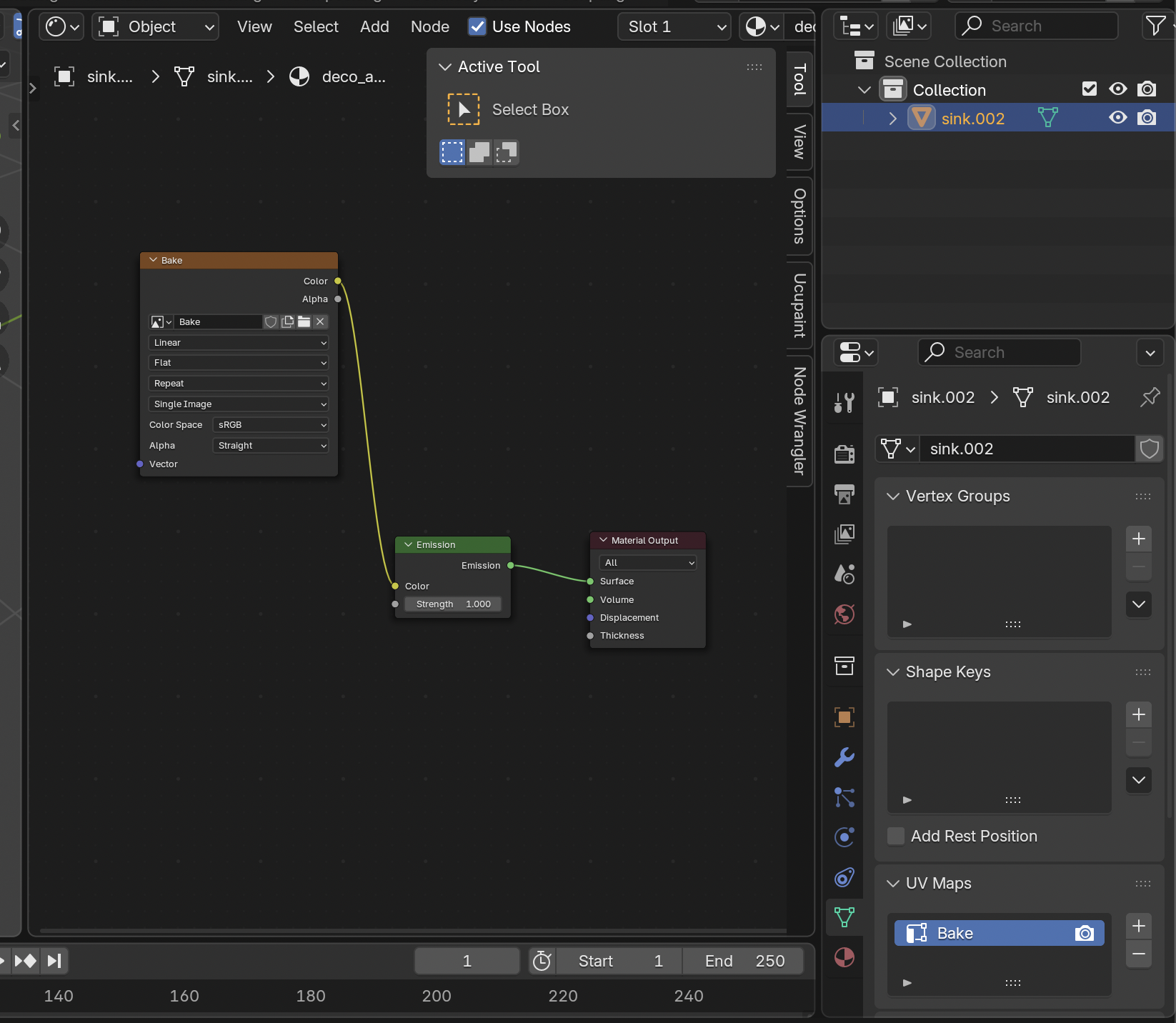The height and width of the screenshot is (1023, 1176).
Task: Click the add UV Map plus button
Action: (1138, 927)
